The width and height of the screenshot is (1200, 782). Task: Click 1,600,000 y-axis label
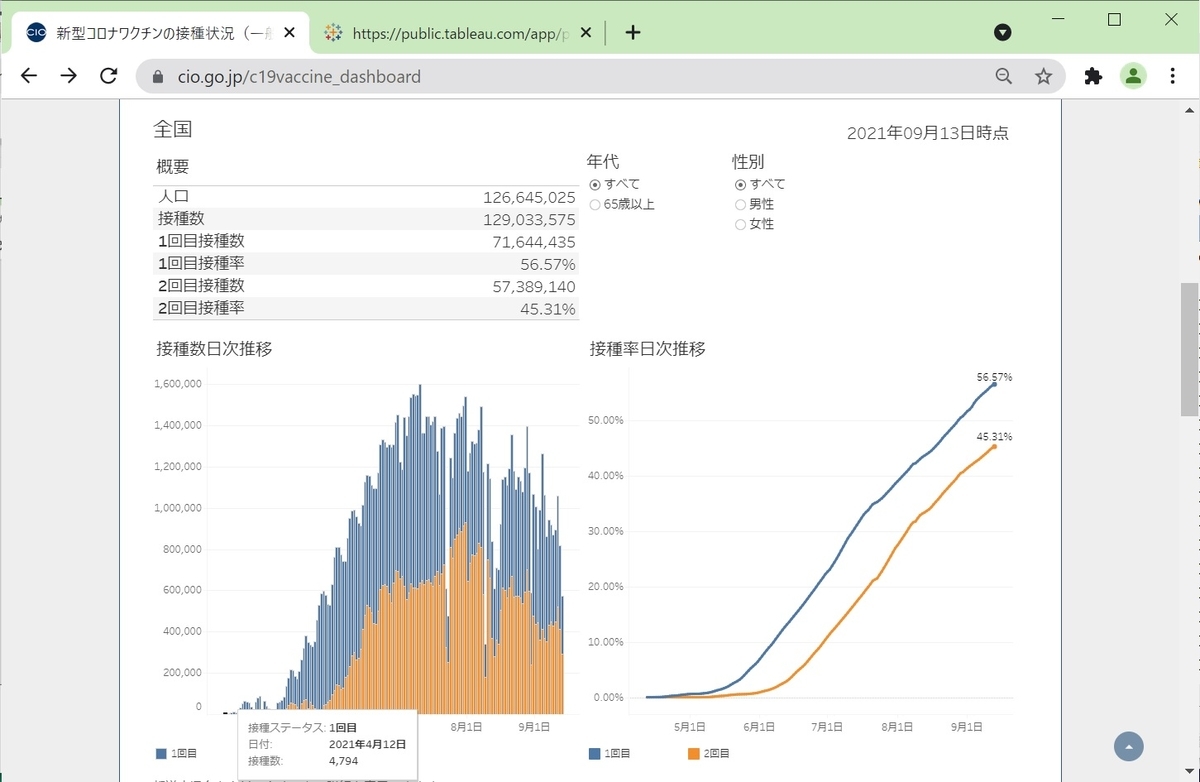178,384
